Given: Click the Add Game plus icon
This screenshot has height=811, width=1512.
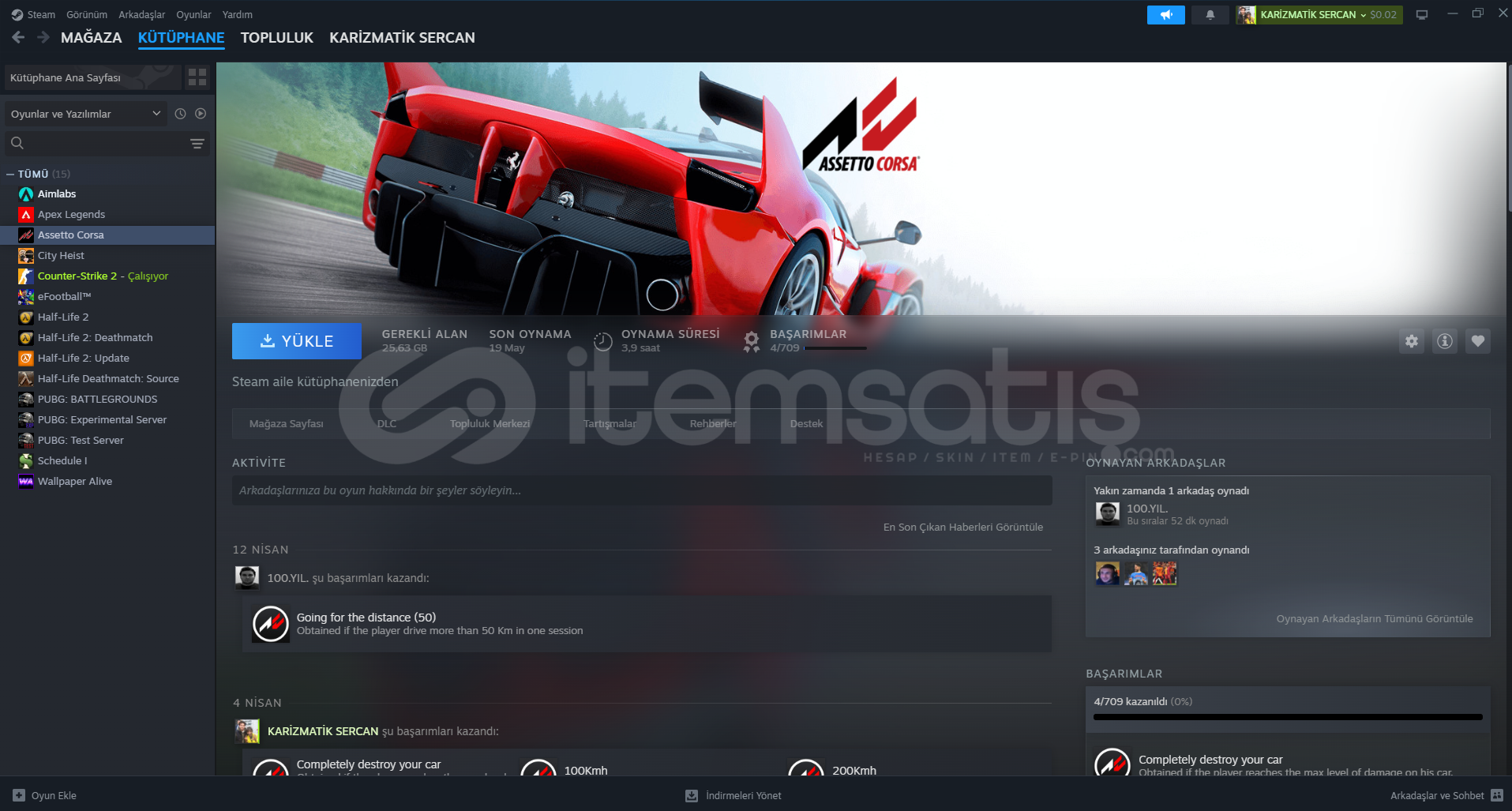Looking at the screenshot, I should (x=19, y=795).
